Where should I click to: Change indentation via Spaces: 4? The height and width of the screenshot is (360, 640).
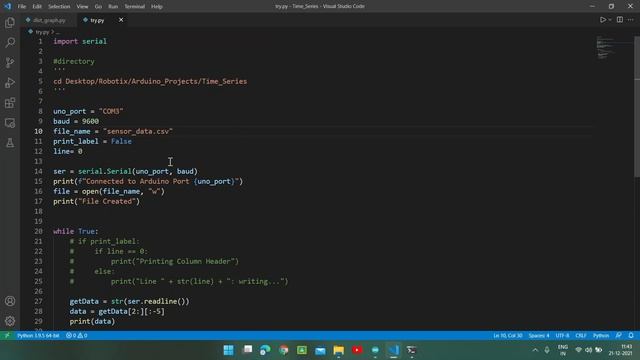click(539, 336)
